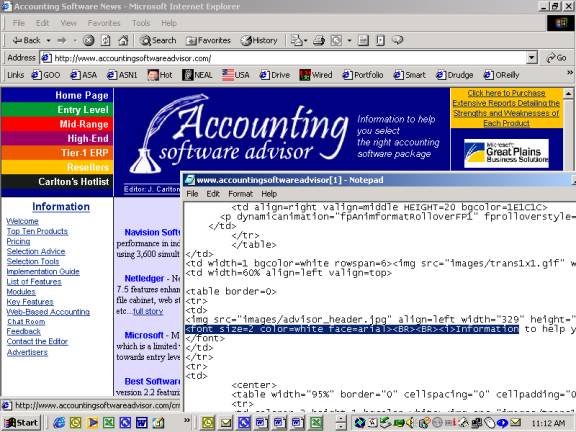Open the History pane in IE toolbar
576x432 pixels.
pos(259,40)
